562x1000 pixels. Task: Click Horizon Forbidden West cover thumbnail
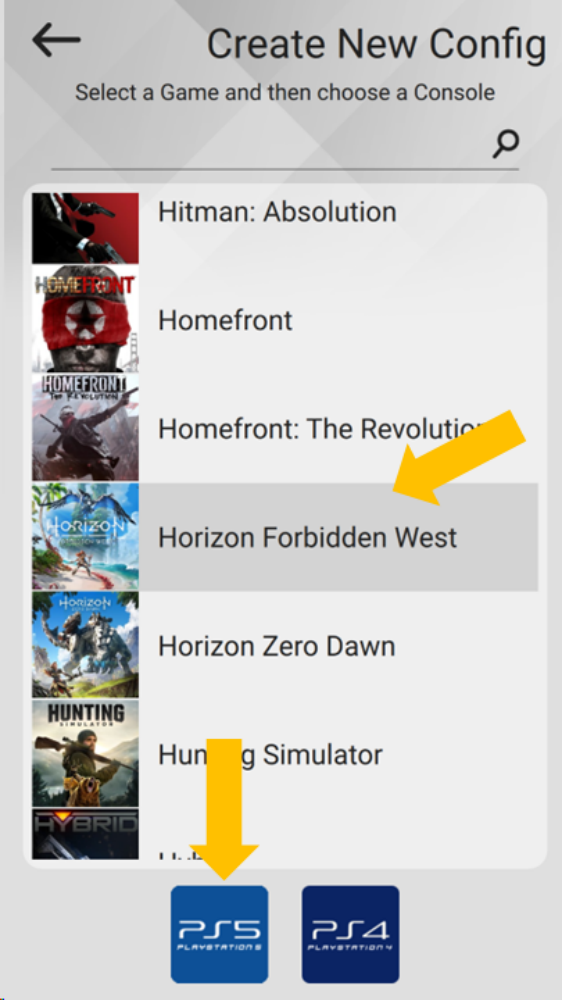click(x=85, y=536)
